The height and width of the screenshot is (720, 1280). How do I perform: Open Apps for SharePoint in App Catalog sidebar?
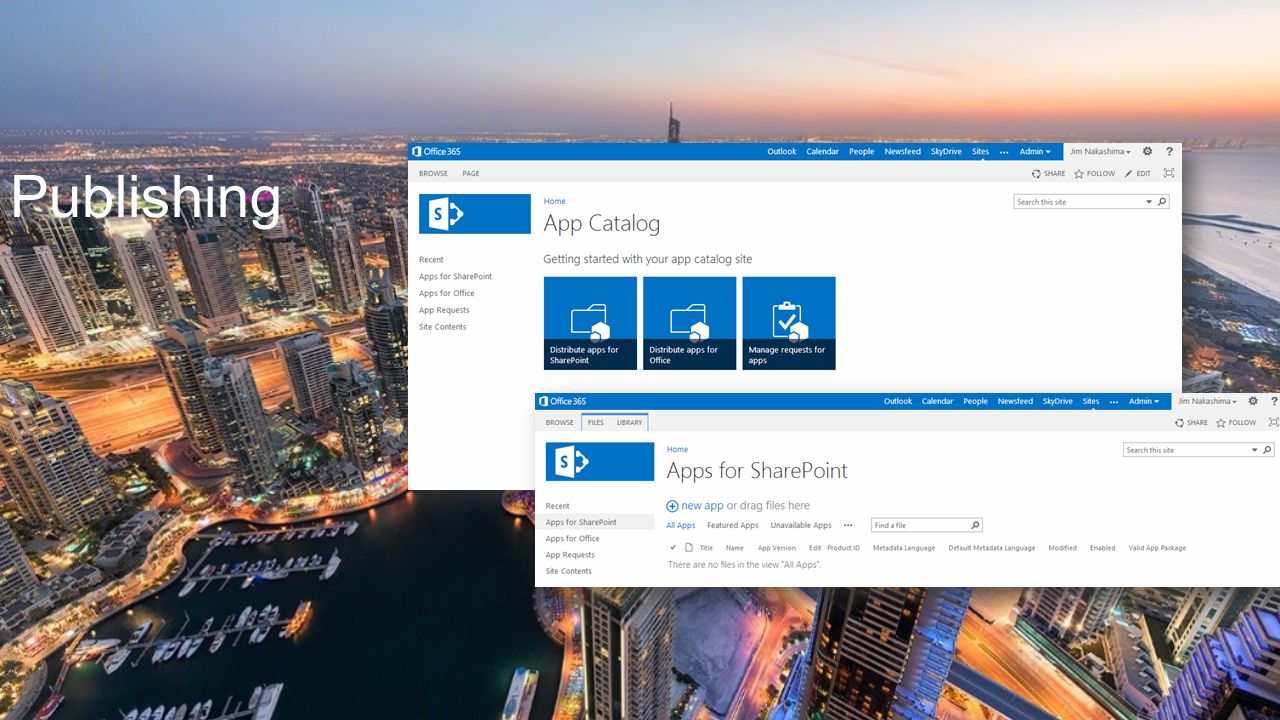pyautogui.click(x=456, y=277)
